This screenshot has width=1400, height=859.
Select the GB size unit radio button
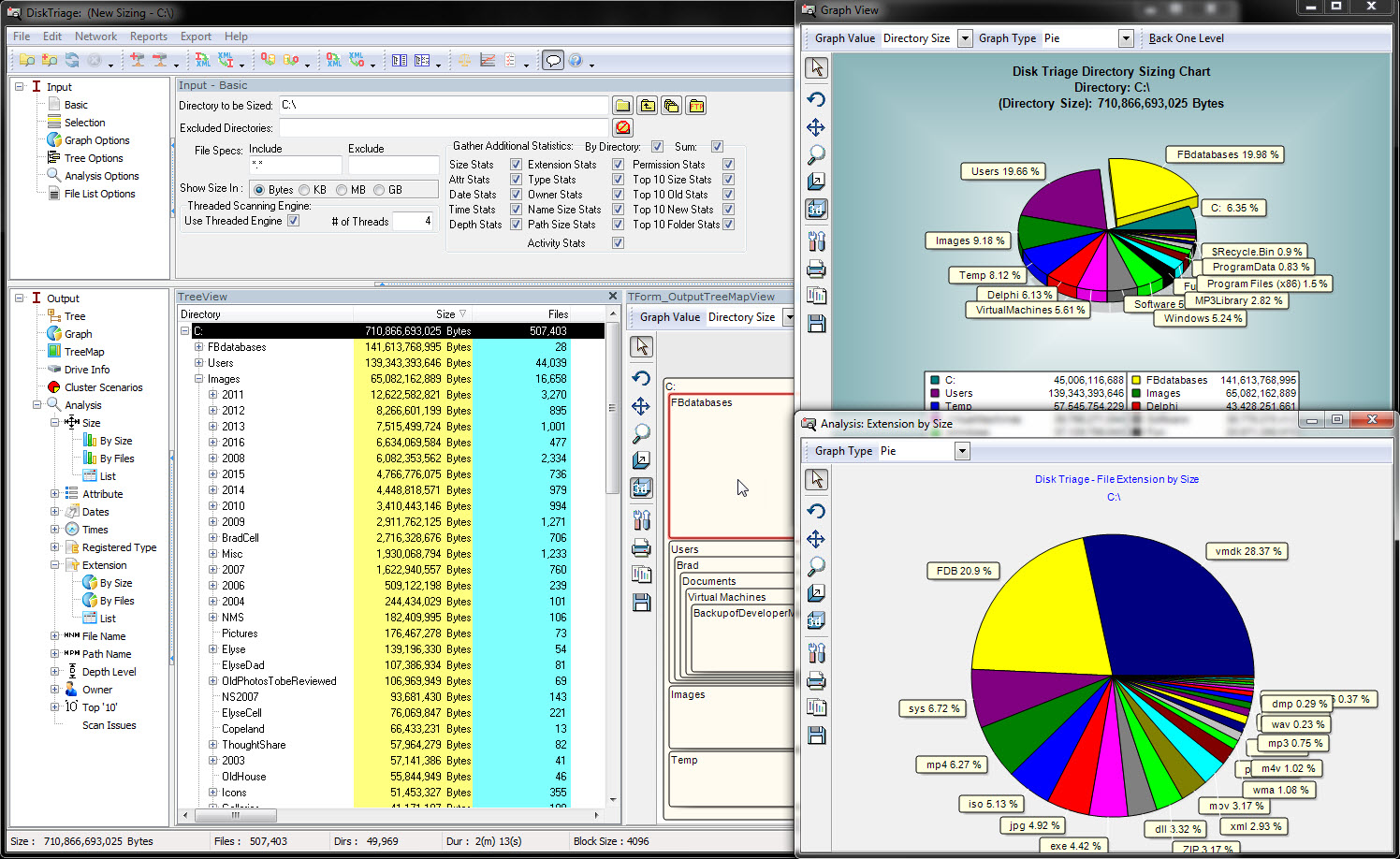coord(379,190)
